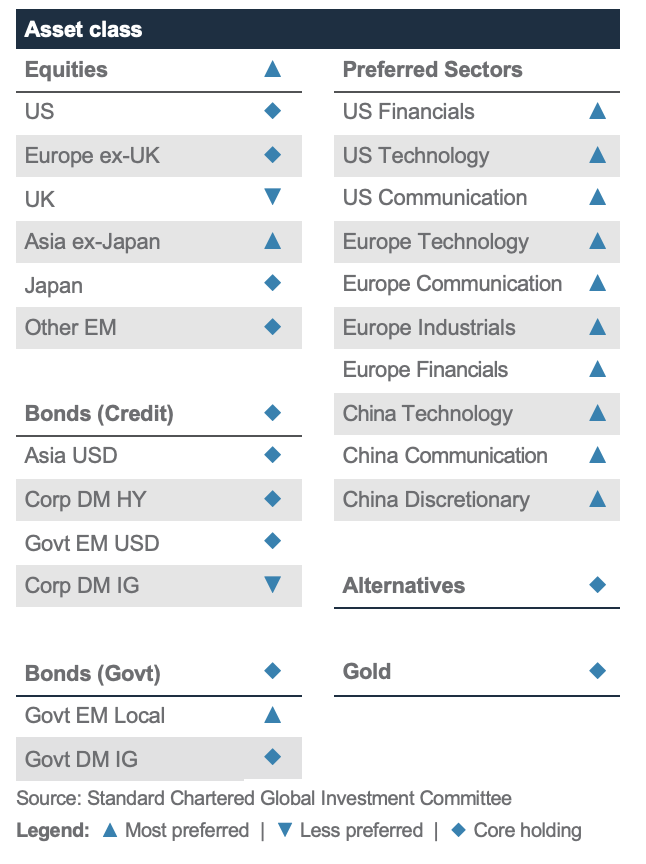Image resolution: width=646 pixels, height=864 pixels.
Task: Select the Bonds (Govt) section heading
Action: [x=93, y=673]
